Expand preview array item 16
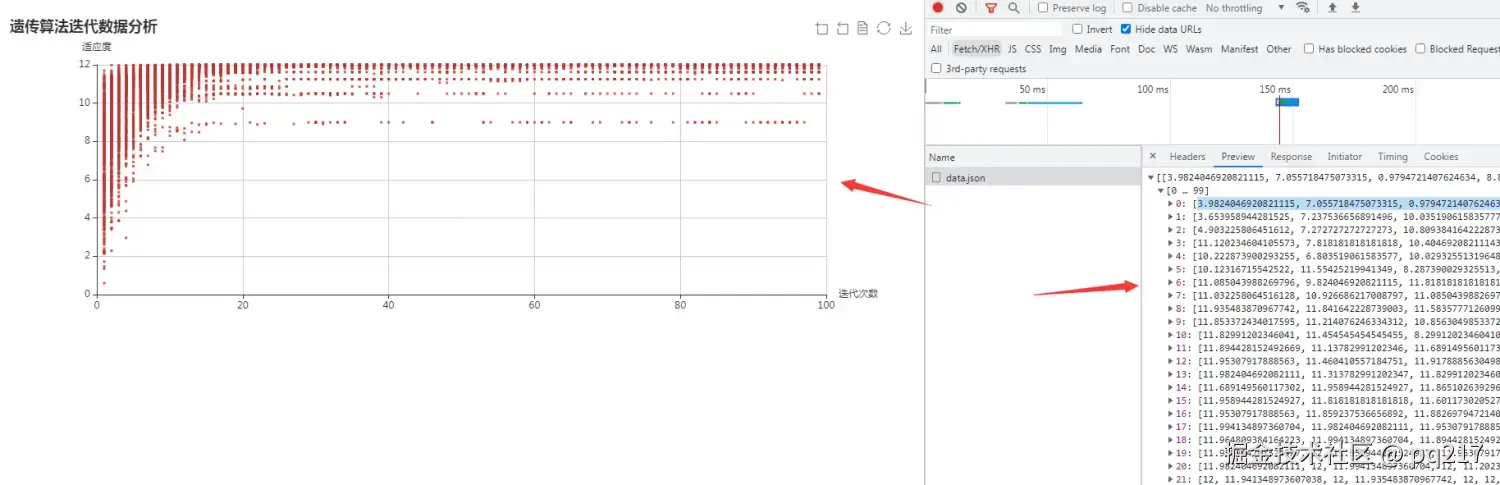This screenshot has height=485, width=1500. 1171,412
